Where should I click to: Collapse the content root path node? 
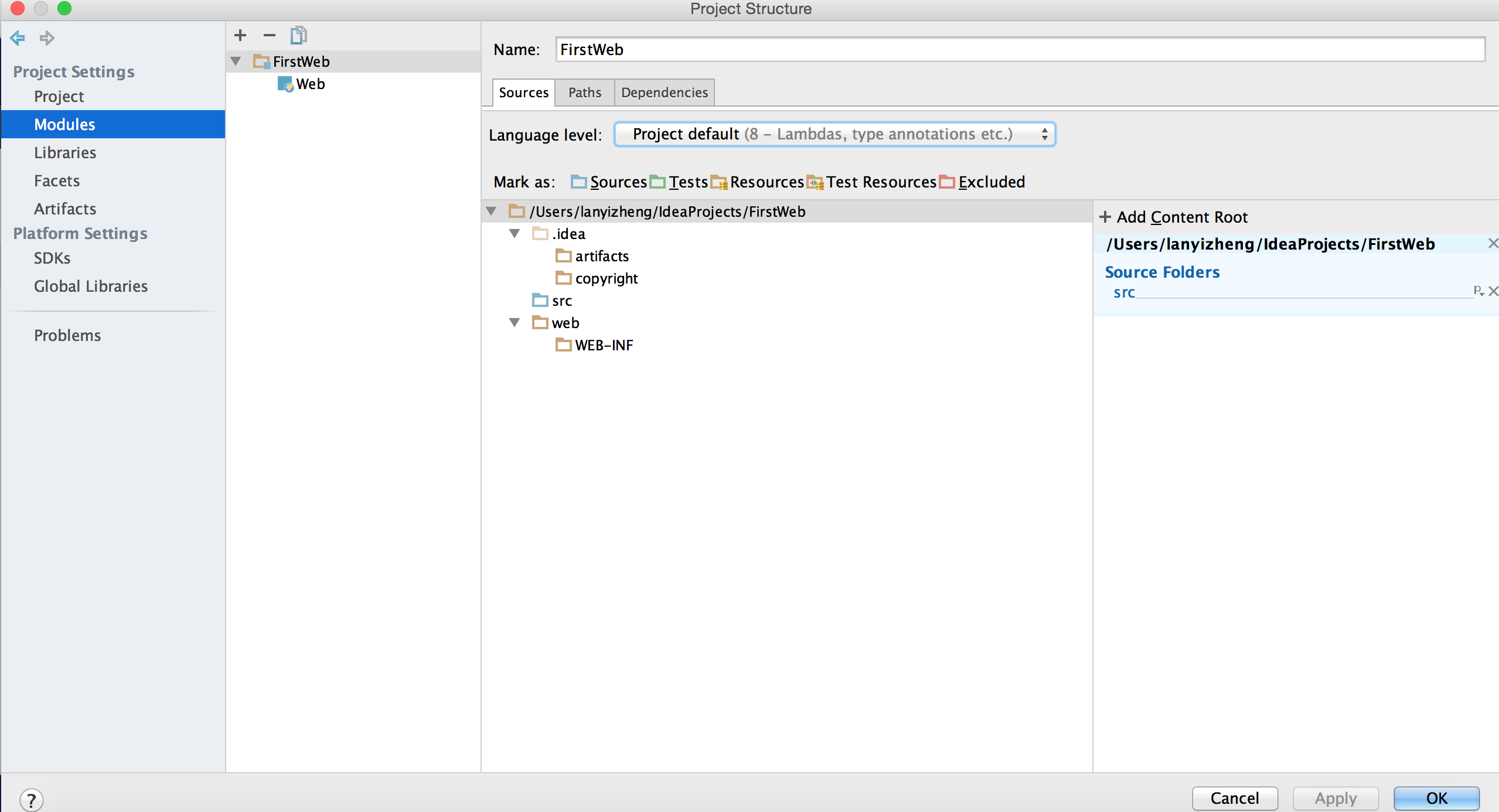[x=491, y=211]
